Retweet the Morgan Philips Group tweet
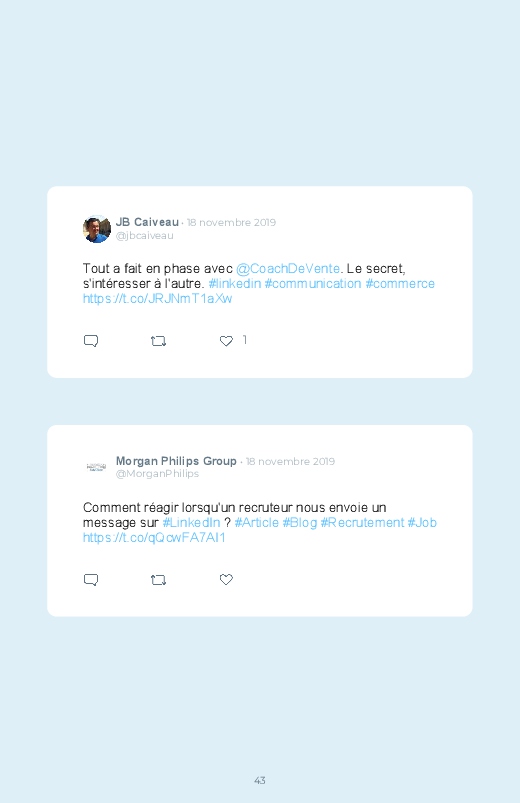The width and height of the screenshot is (520, 803). point(158,580)
